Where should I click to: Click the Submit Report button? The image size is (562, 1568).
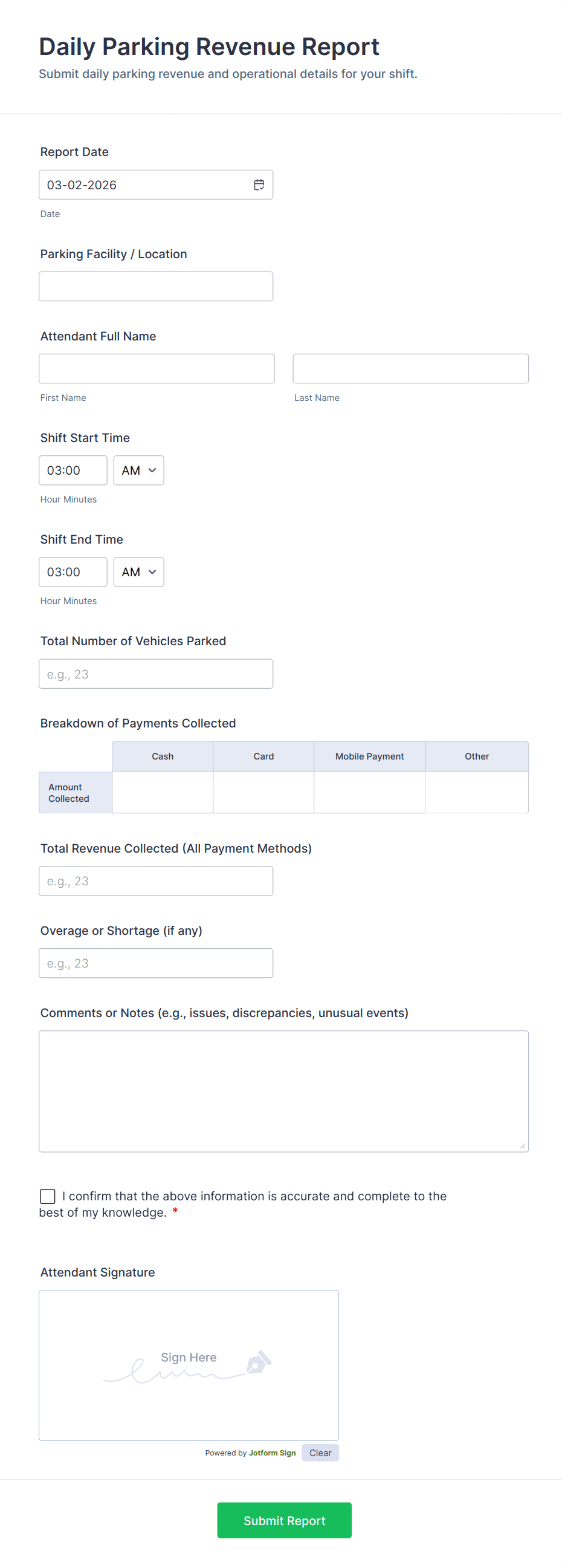tap(284, 1520)
